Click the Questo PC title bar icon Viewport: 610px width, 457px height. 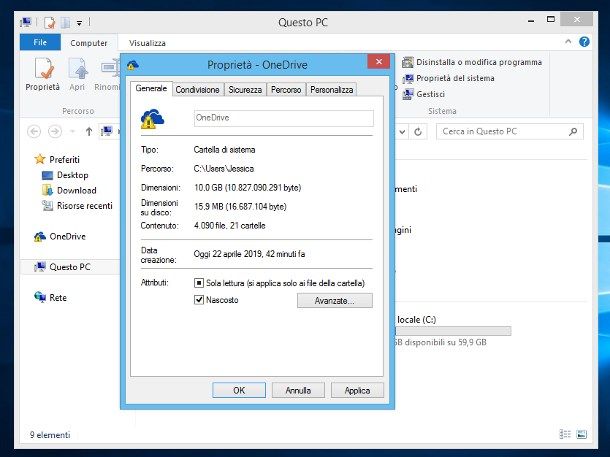(26, 23)
